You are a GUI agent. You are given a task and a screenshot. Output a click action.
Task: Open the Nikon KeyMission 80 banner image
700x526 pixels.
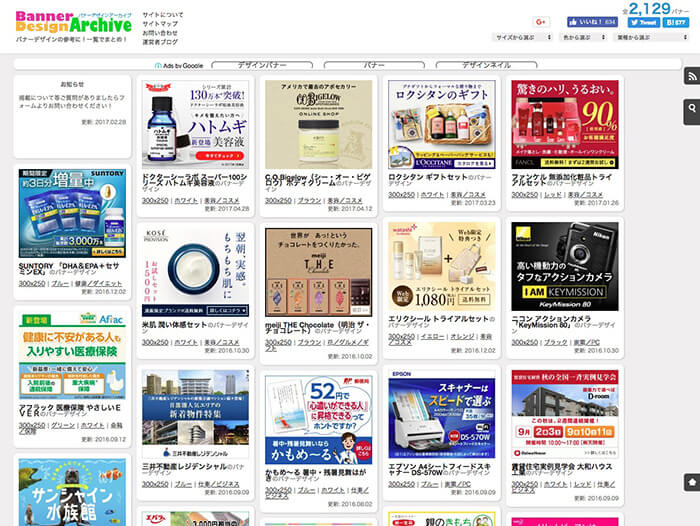565,267
